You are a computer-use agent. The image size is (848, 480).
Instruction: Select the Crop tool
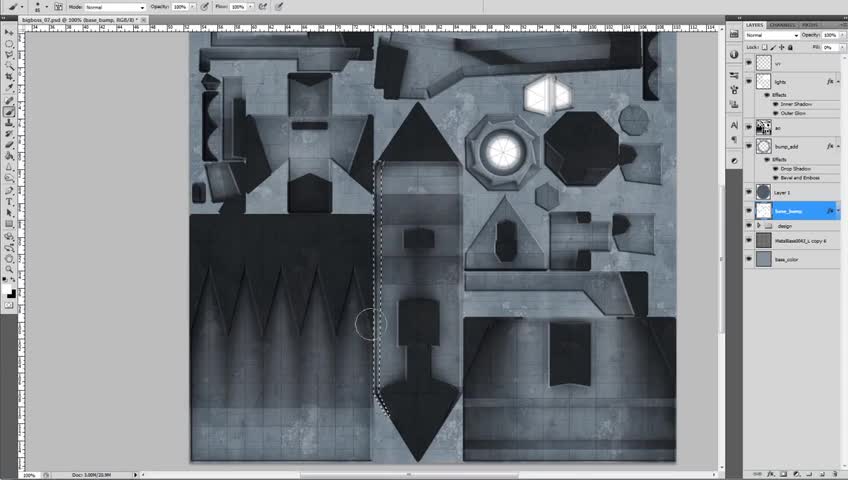click(9, 77)
